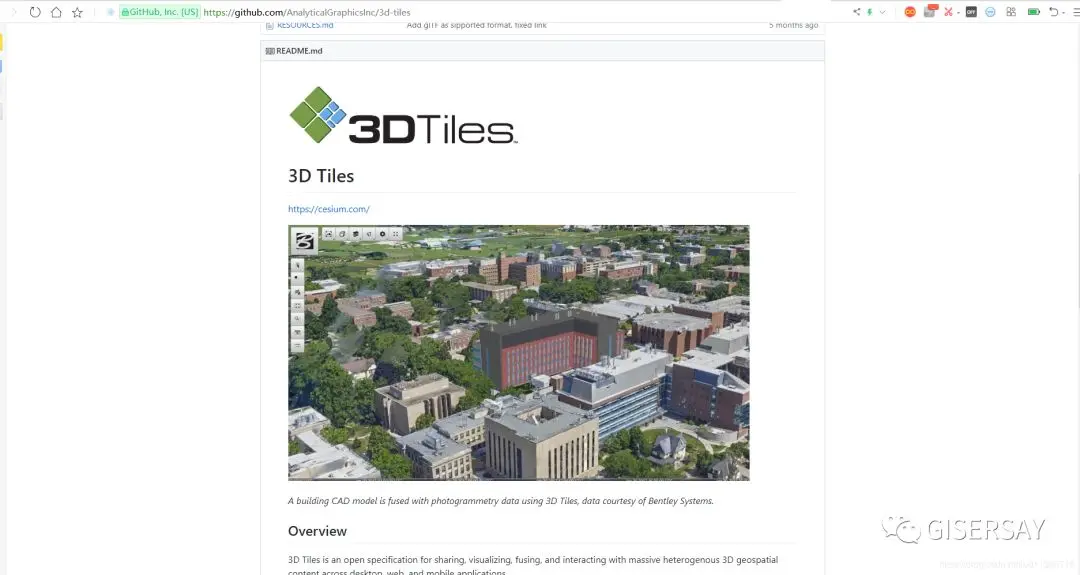Open the extension with red badge
This screenshot has width=1080, height=575.
pos(931,11)
